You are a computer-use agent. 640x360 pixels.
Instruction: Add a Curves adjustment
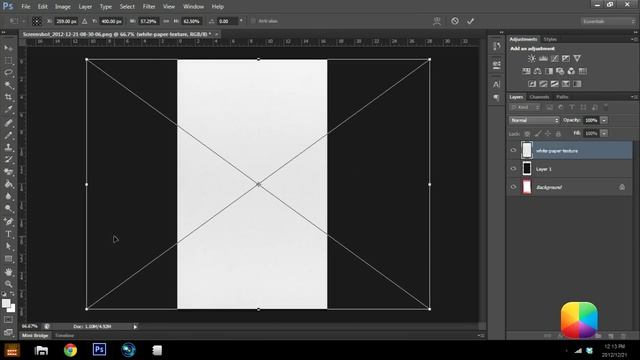[554, 58]
